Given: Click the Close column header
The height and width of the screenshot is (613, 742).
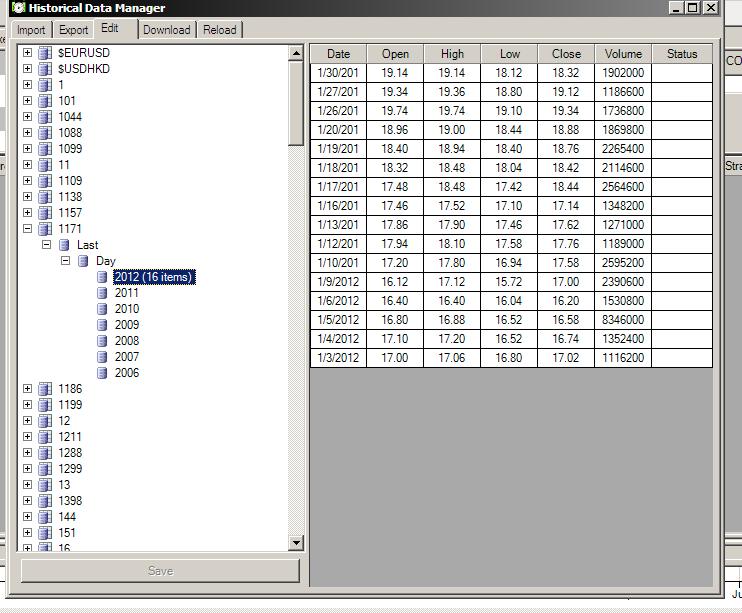Looking at the screenshot, I should (x=566, y=54).
